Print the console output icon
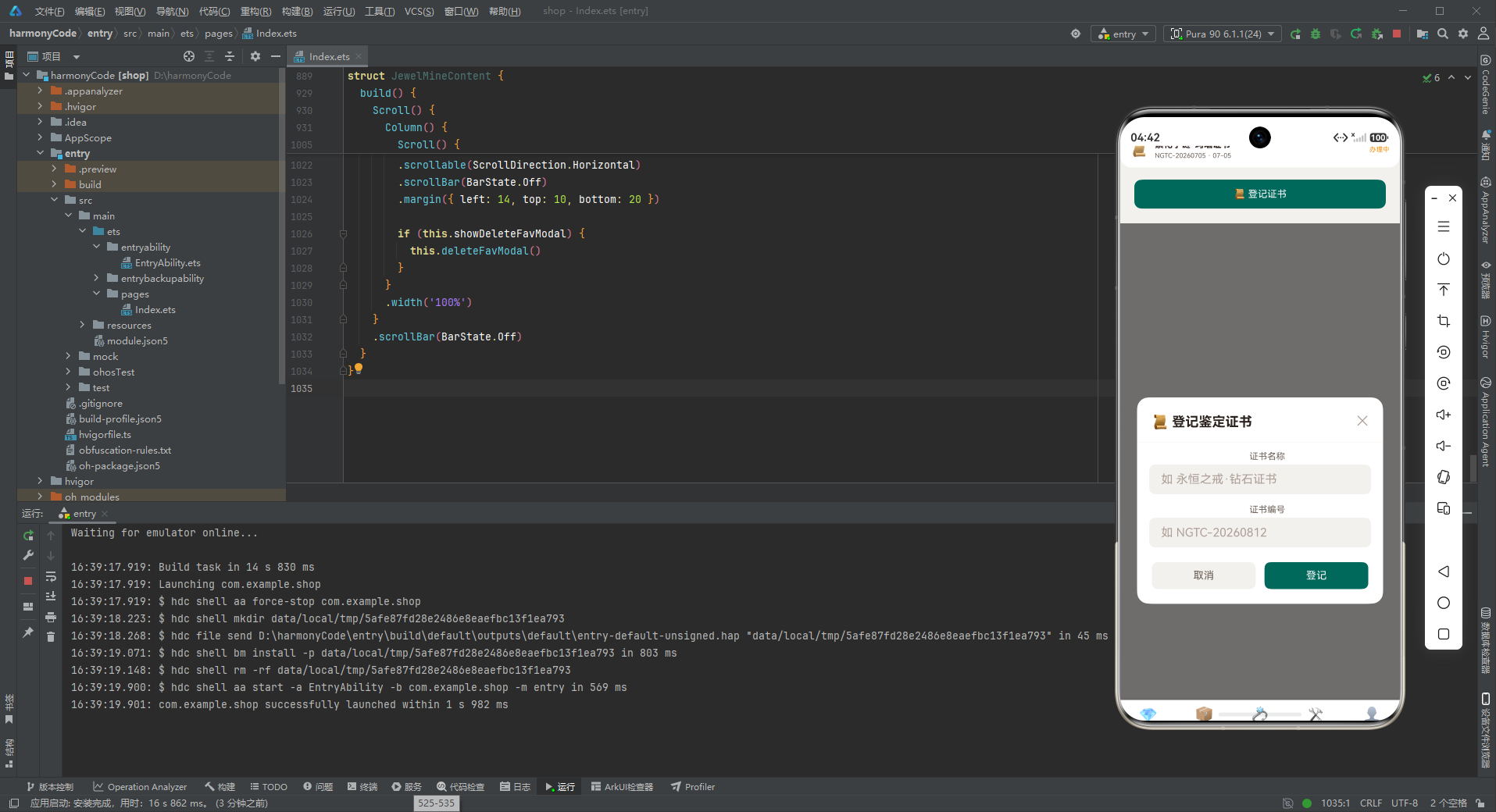This screenshot has height=812, width=1496. coord(51,617)
